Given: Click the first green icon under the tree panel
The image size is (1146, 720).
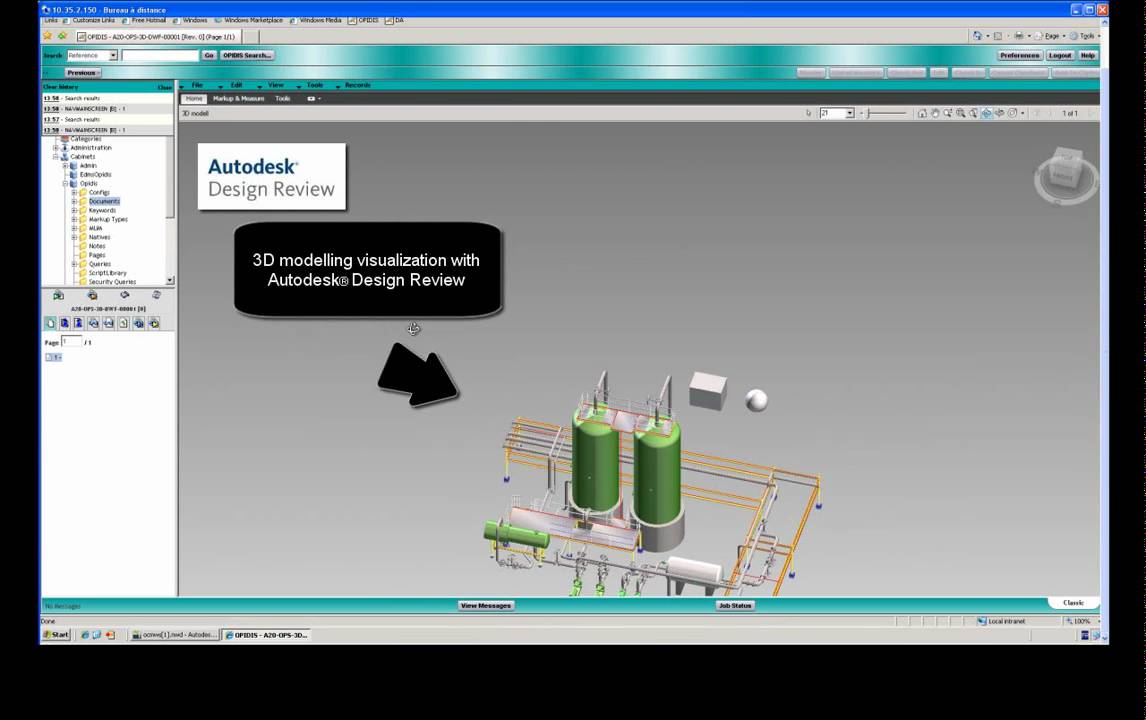Looking at the screenshot, I should (x=58, y=295).
